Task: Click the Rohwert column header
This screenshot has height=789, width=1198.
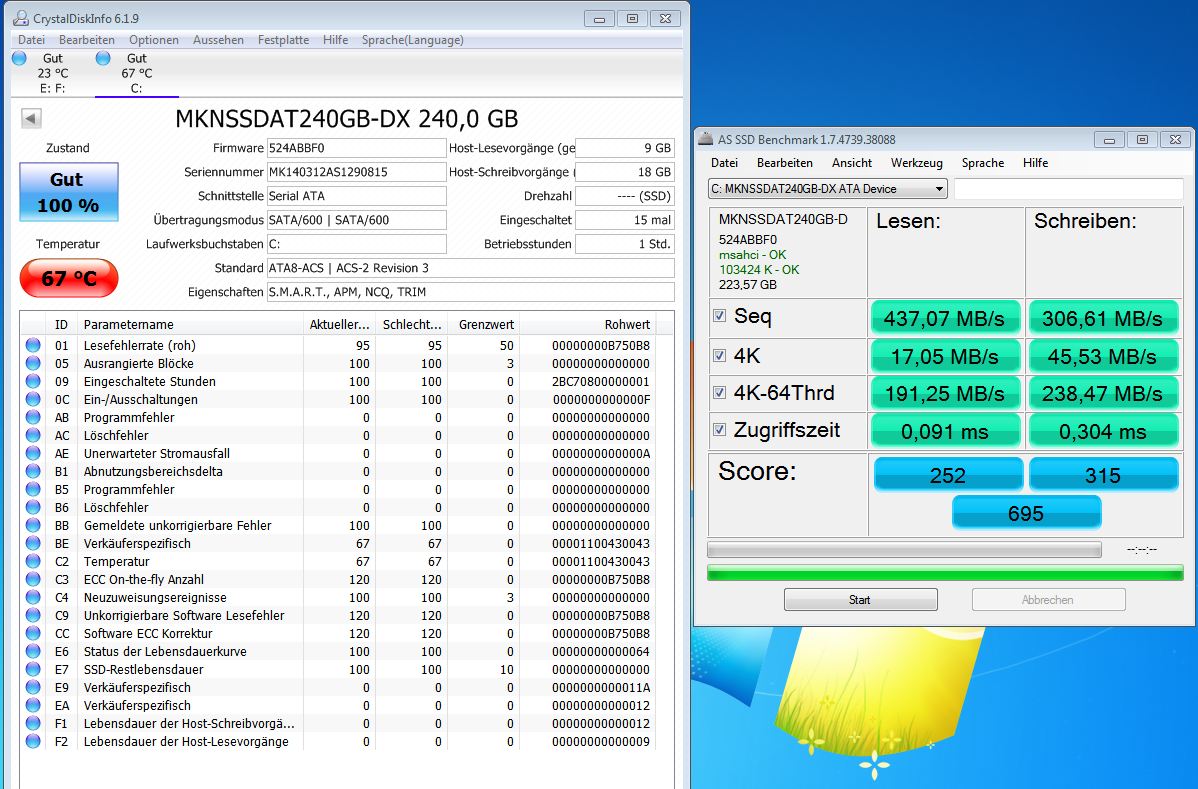Action: point(588,325)
